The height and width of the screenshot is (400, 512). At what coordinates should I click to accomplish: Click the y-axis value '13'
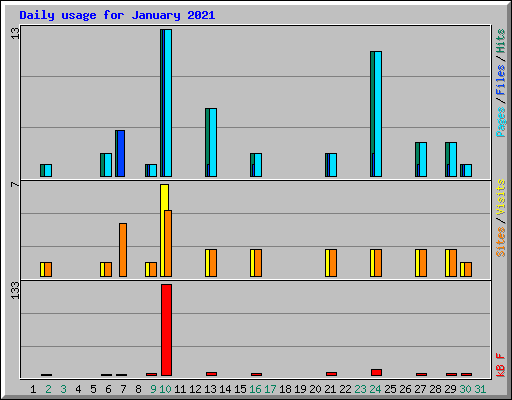[x=15, y=33]
